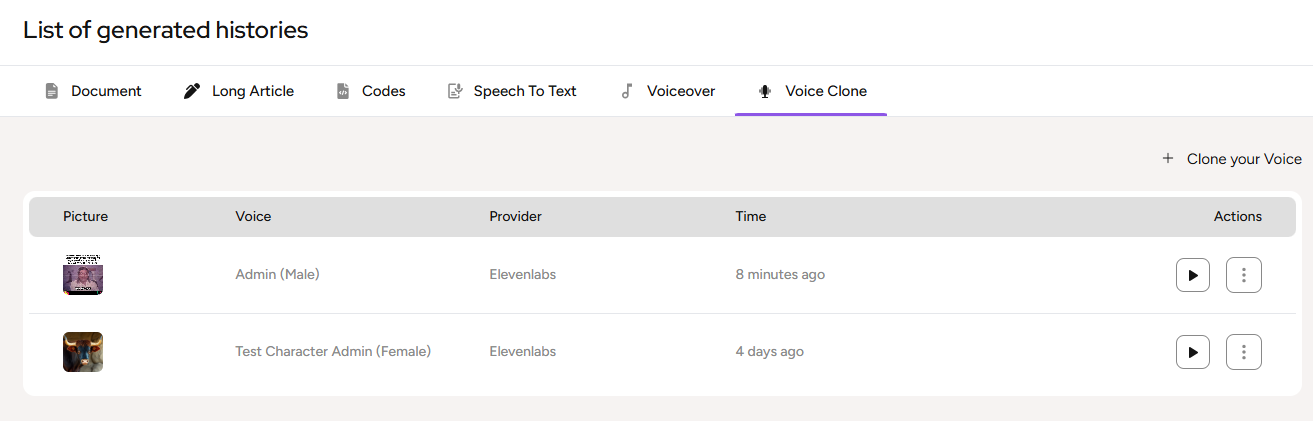
Task: Open the Long Article tab
Action: 252,91
